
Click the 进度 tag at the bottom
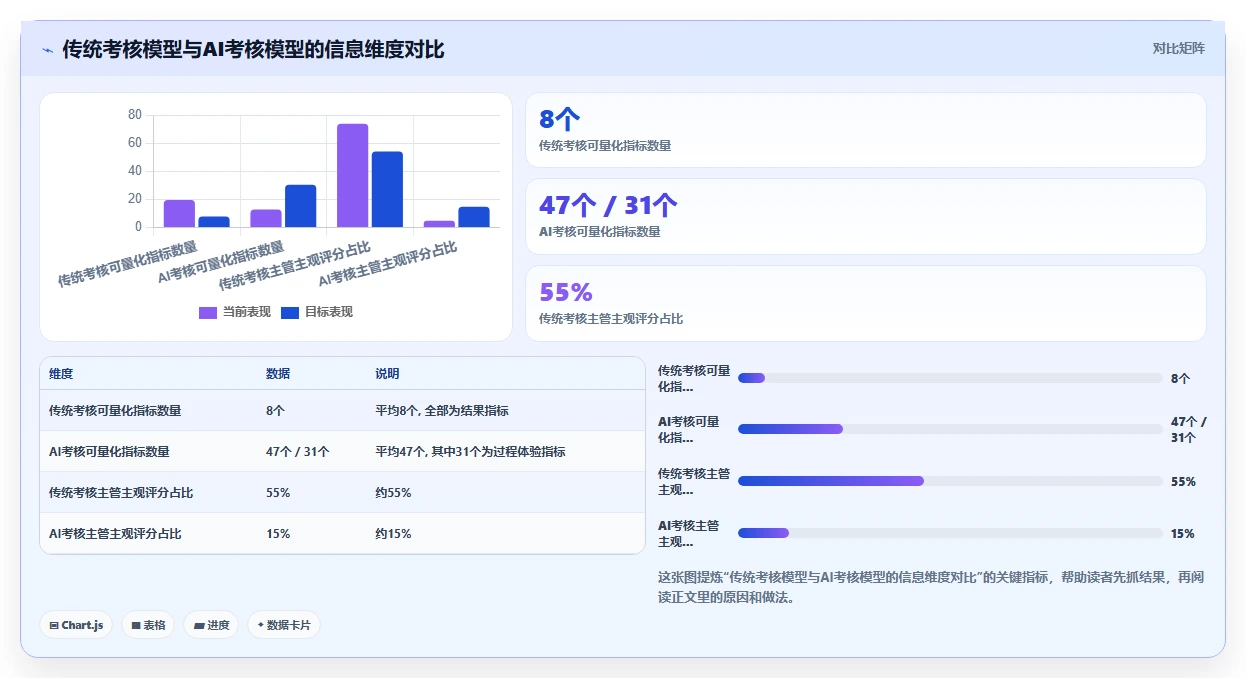tap(211, 625)
